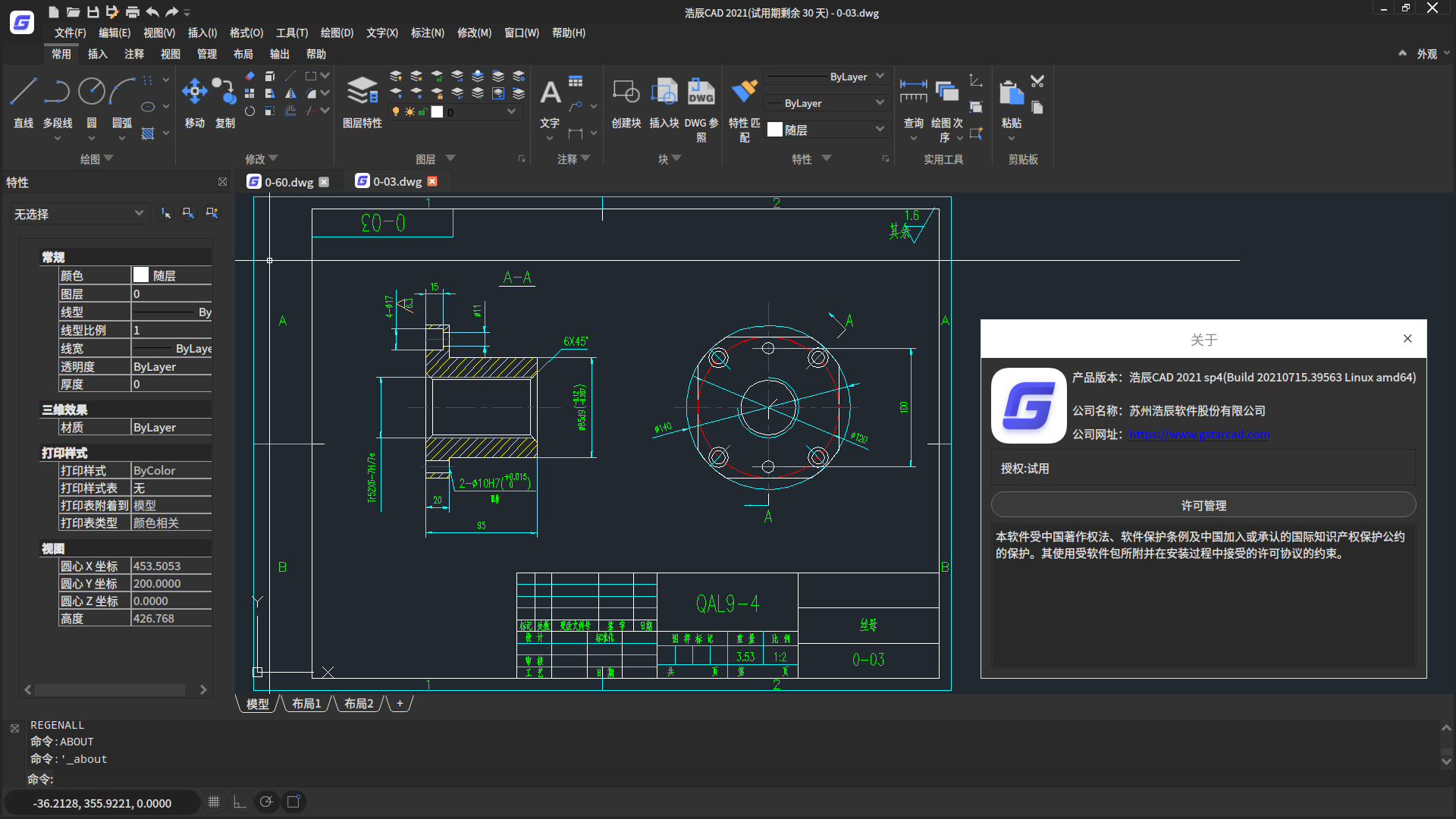
Task: Open the 无选择 selection dropdown
Action: tap(78, 214)
